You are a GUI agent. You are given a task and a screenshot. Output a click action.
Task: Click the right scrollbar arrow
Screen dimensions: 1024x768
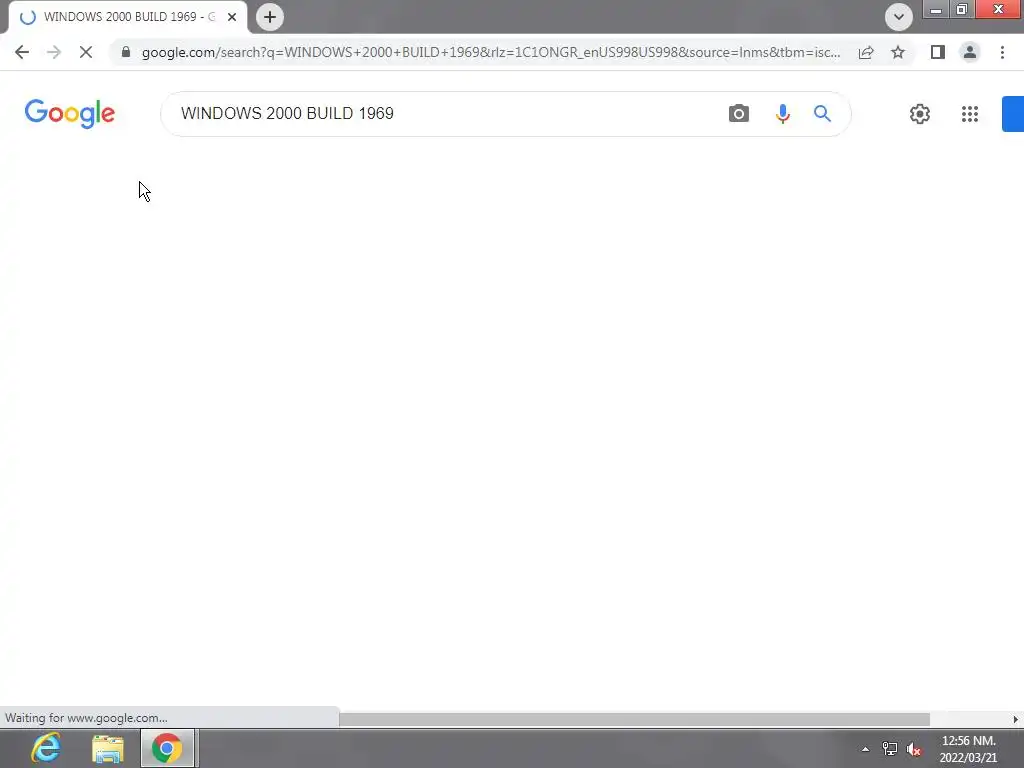pyautogui.click(x=1016, y=719)
